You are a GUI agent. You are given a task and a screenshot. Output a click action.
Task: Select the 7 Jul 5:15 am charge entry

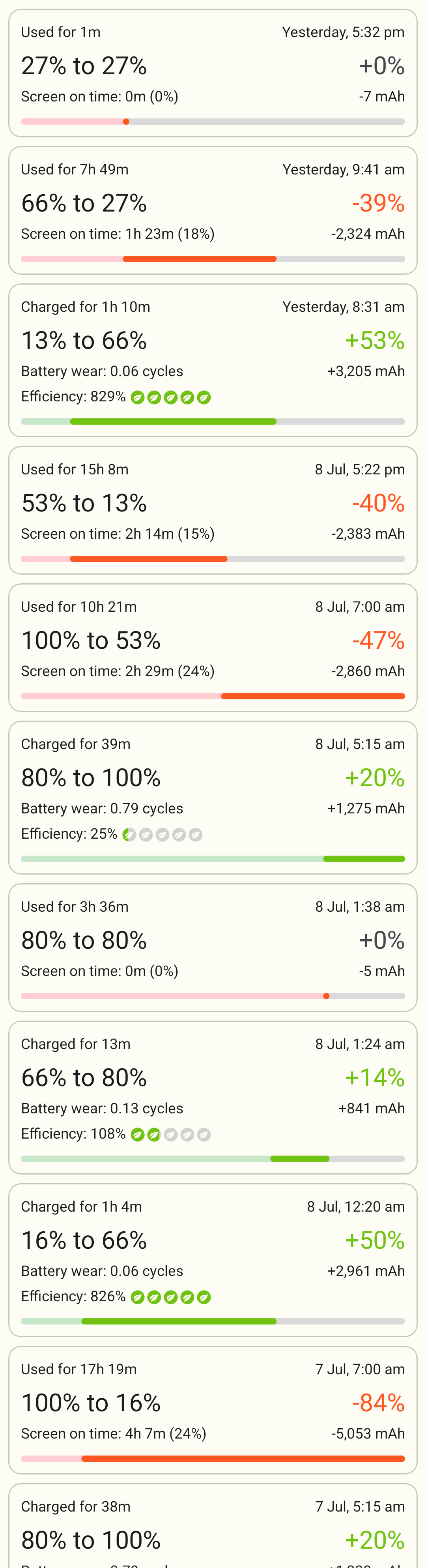[213, 1525]
